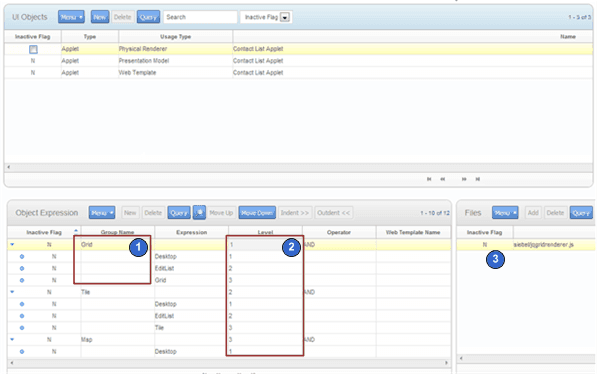The height and width of the screenshot is (374, 597).
Task: Click the Group Name column header
Action: (117, 232)
